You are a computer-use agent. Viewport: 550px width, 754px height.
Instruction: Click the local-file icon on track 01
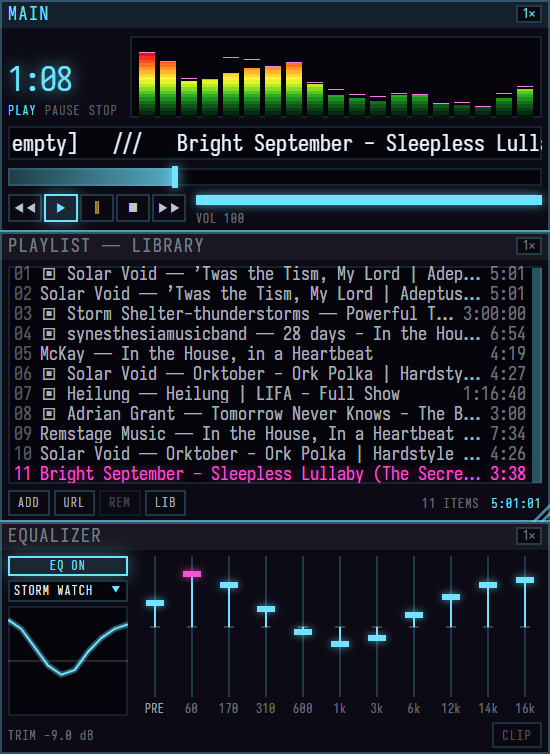49,274
